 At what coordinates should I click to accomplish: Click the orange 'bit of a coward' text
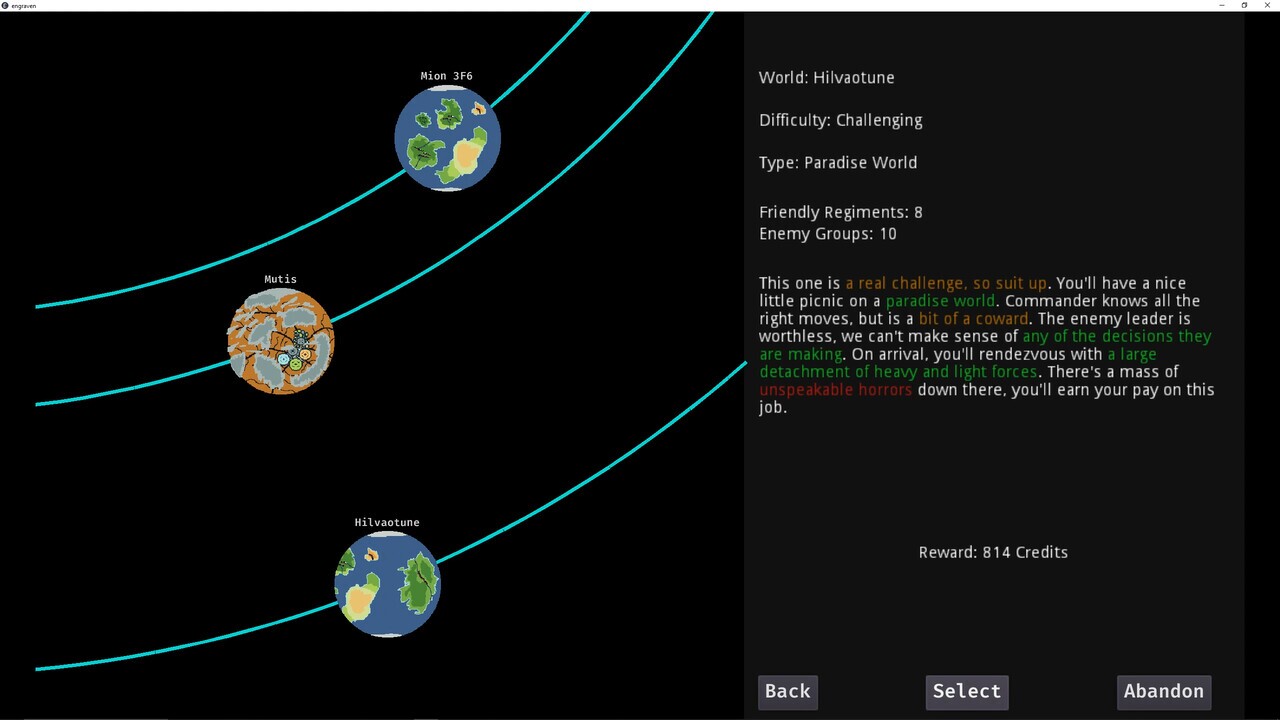coord(972,318)
